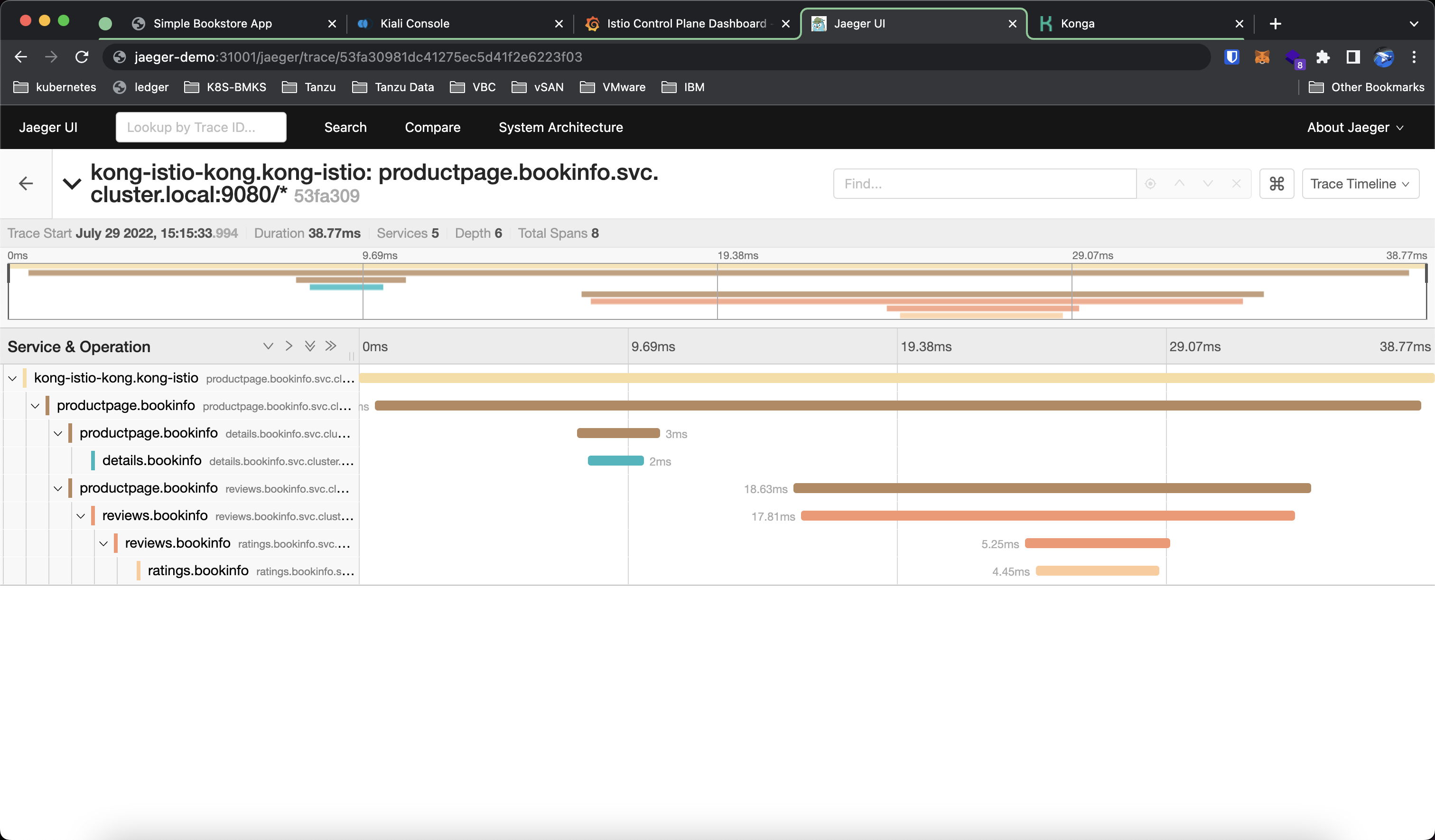This screenshot has width=1435, height=840.
Task: Click the teal details.bookinfo 2ms bar
Action: tap(615, 461)
